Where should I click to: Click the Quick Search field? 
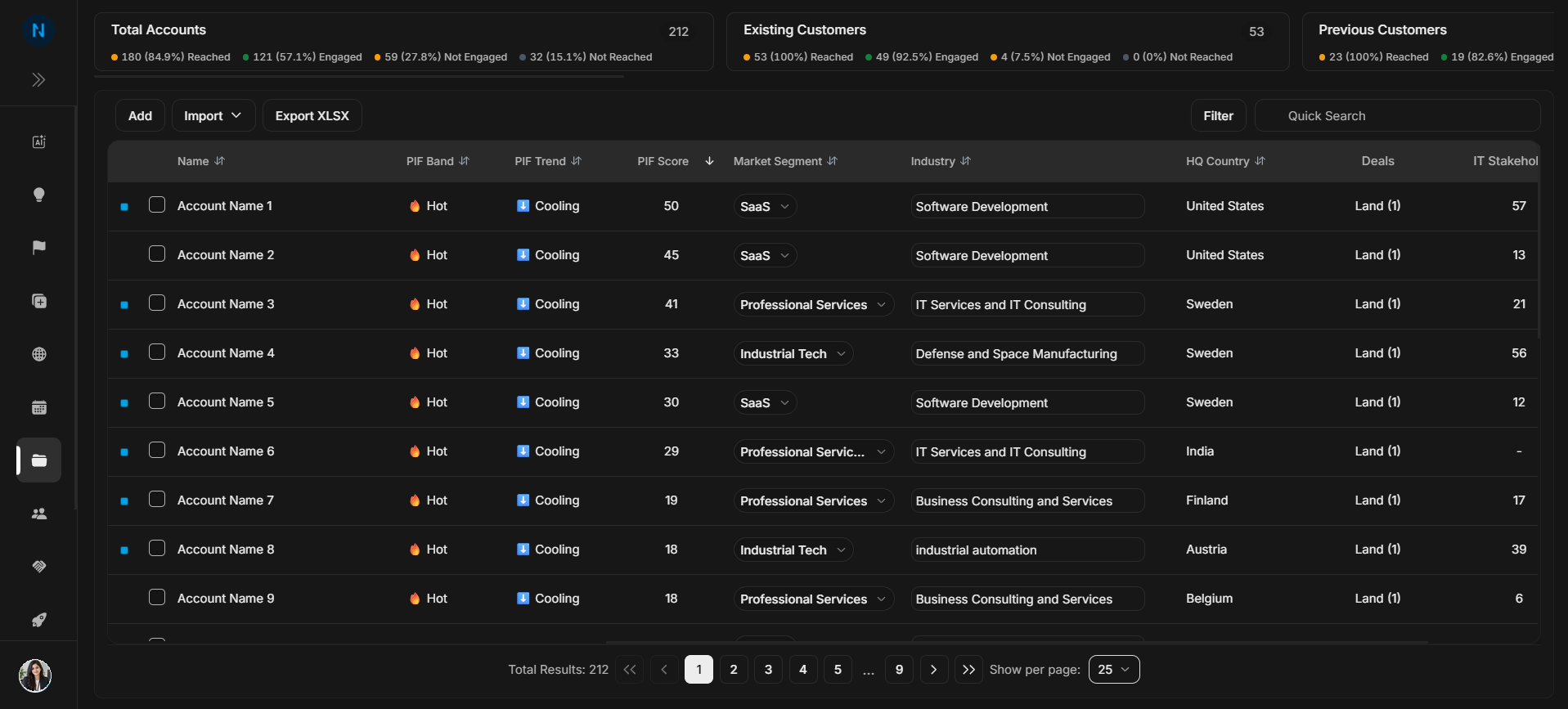pyautogui.click(x=1397, y=115)
